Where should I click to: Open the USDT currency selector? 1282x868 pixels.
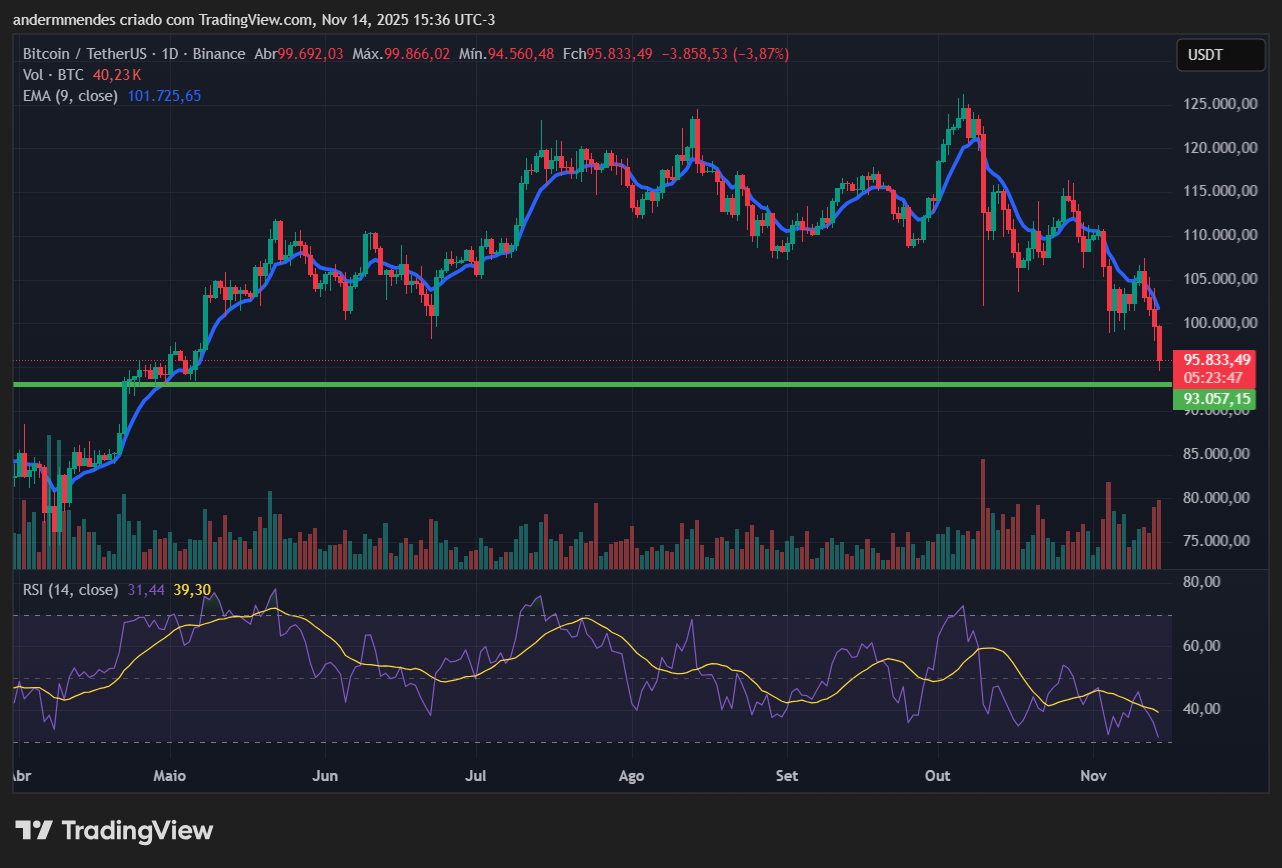1220,55
